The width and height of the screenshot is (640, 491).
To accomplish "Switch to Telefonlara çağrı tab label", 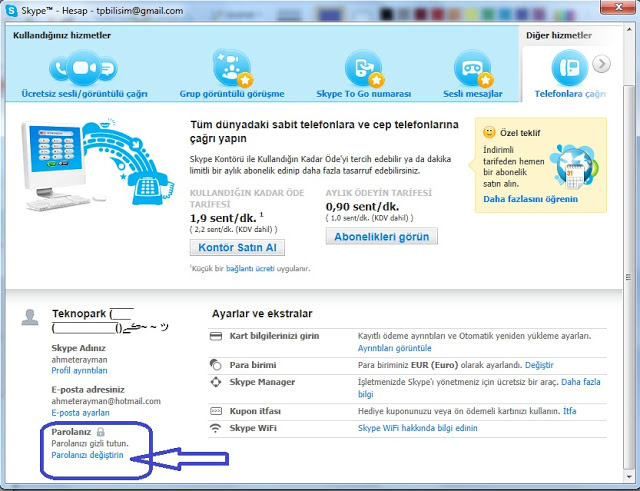I will [x=570, y=94].
